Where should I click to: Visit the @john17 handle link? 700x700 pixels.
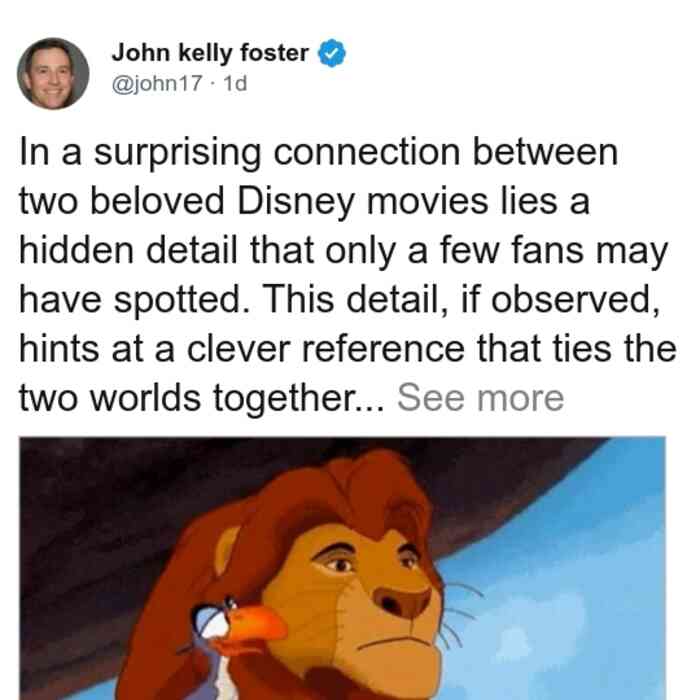[x=157, y=83]
